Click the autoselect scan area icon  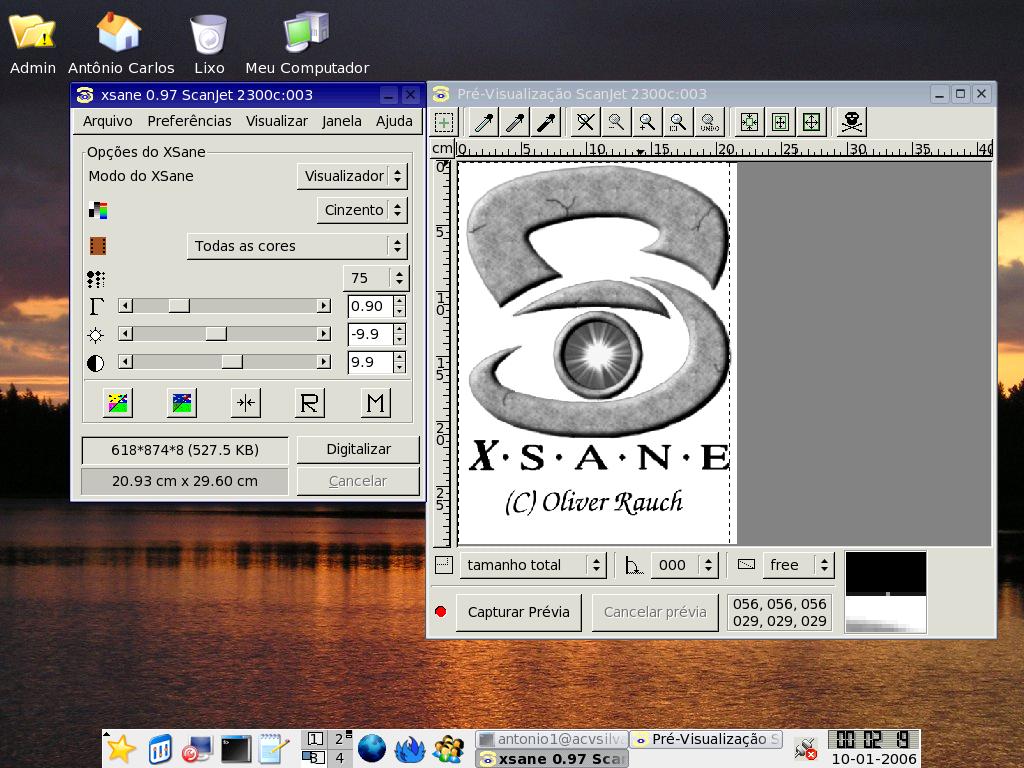pos(749,122)
